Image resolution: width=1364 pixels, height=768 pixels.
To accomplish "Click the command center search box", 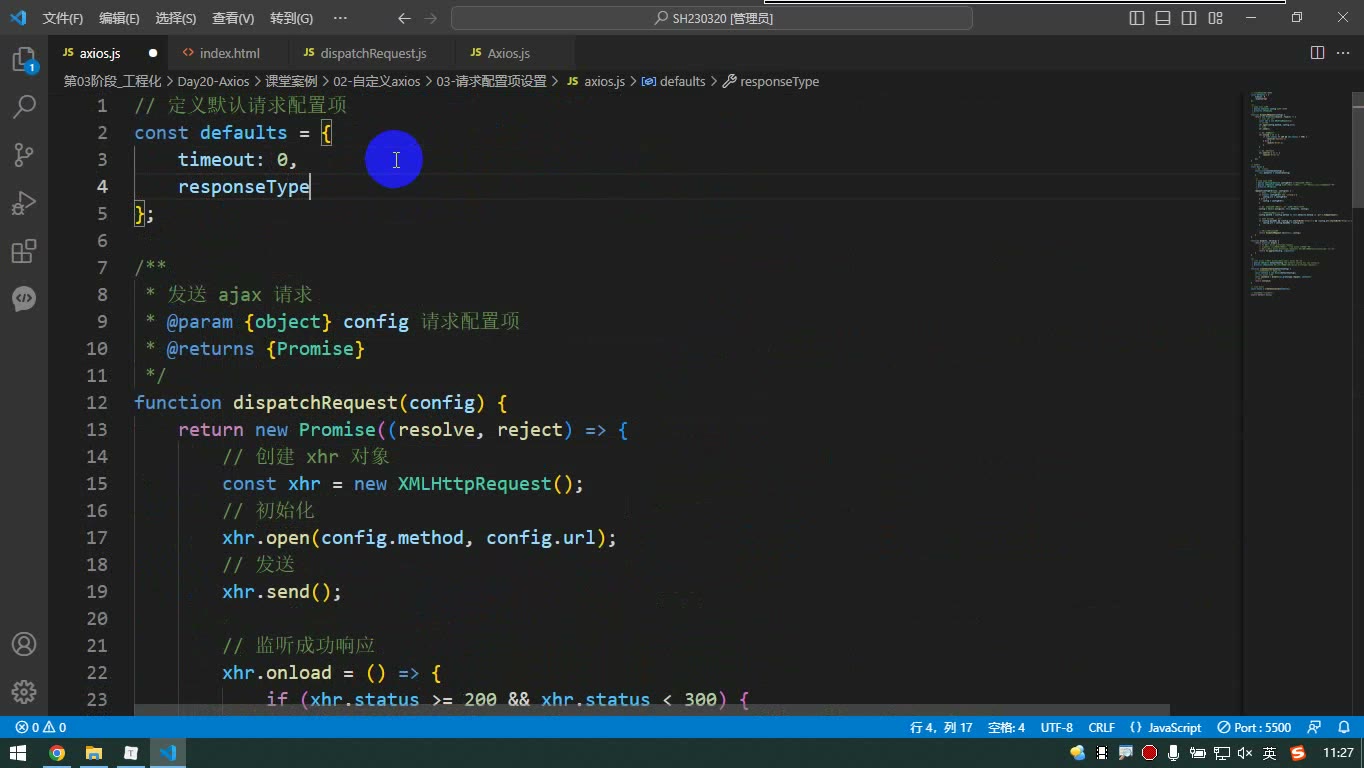I will 712,18.
